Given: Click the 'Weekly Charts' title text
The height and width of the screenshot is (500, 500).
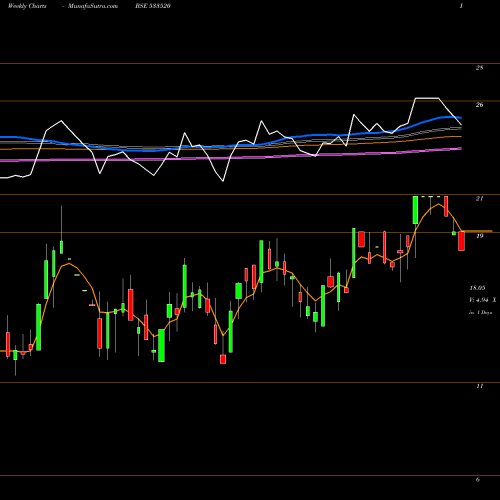Looking at the screenshot, I should click(27, 6).
